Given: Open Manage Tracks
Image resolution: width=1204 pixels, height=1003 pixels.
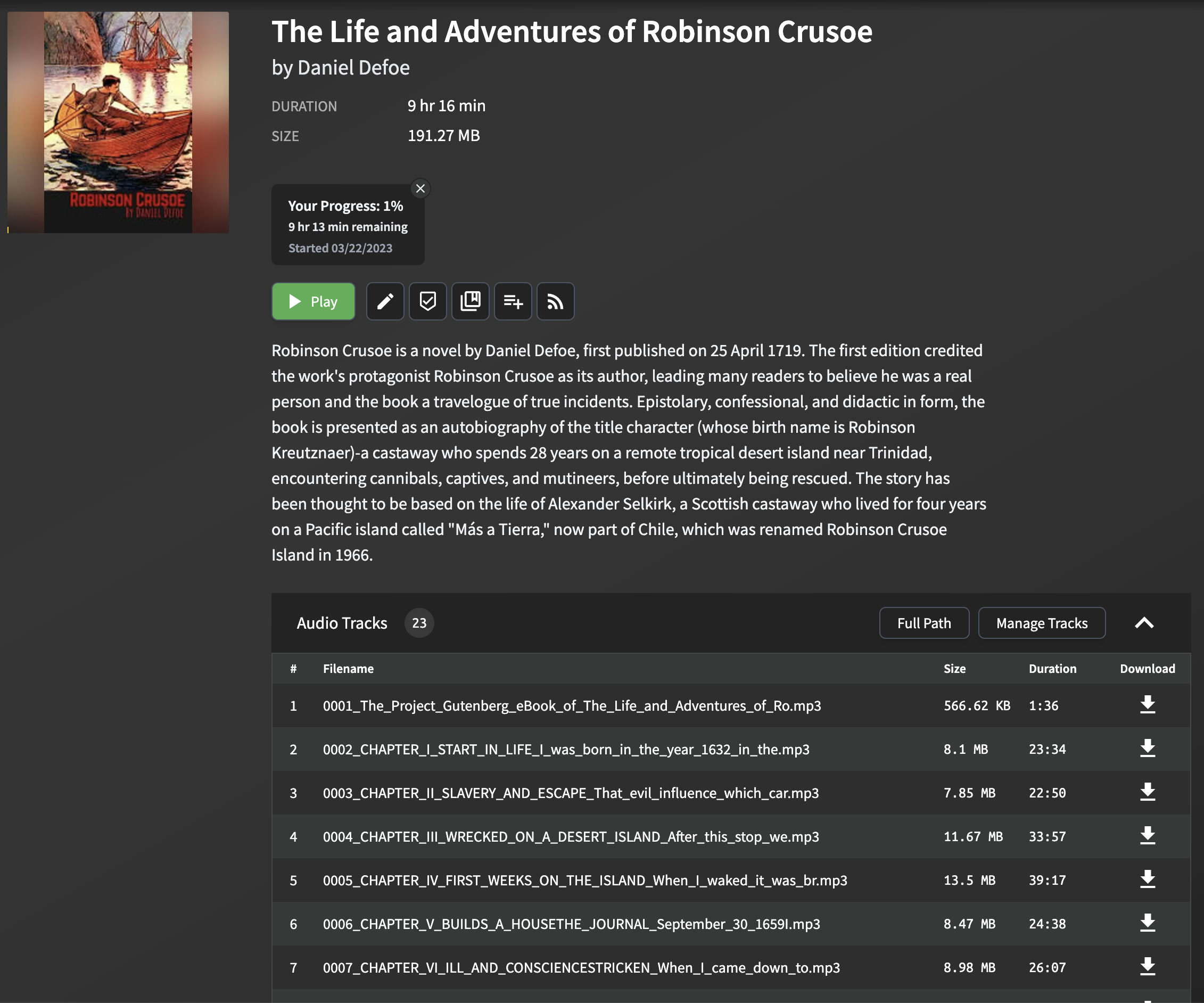Looking at the screenshot, I should click(x=1042, y=623).
